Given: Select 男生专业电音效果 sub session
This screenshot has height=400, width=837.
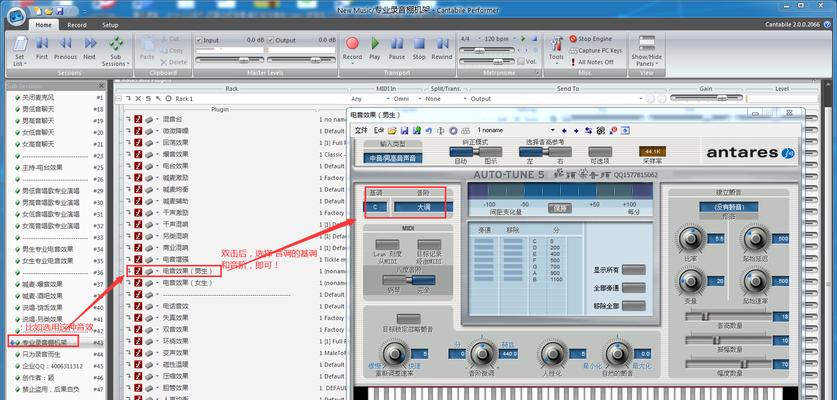Looking at the screenshot, I should pos(48,249).
